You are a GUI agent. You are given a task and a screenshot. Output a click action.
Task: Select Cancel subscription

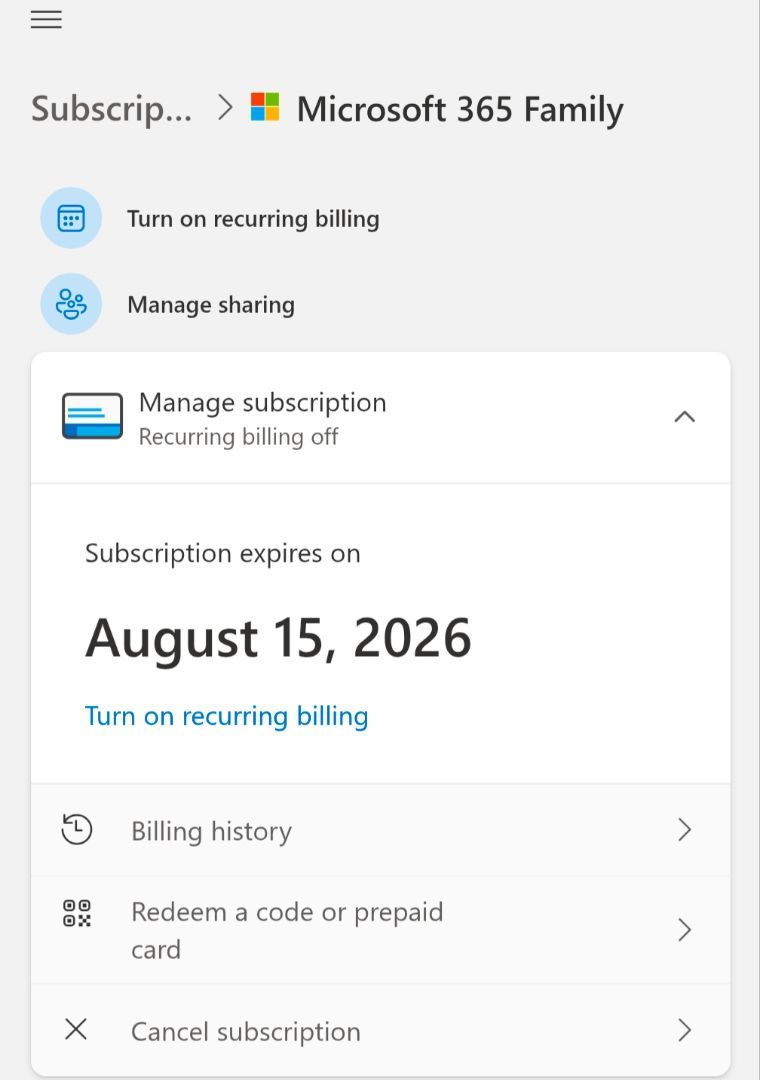[380, 1030]
